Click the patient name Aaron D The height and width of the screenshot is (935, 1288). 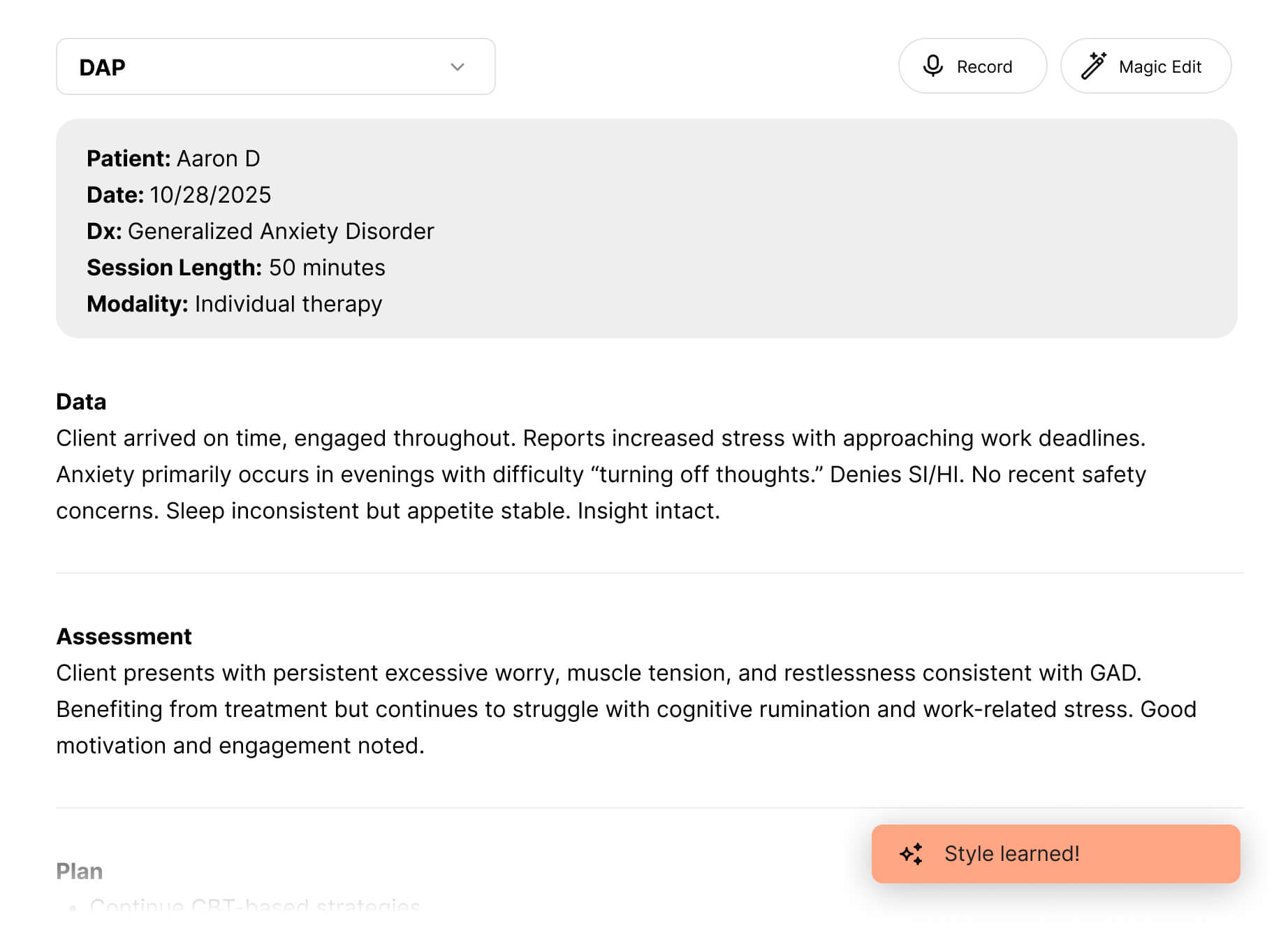click(x=218, y=159)
